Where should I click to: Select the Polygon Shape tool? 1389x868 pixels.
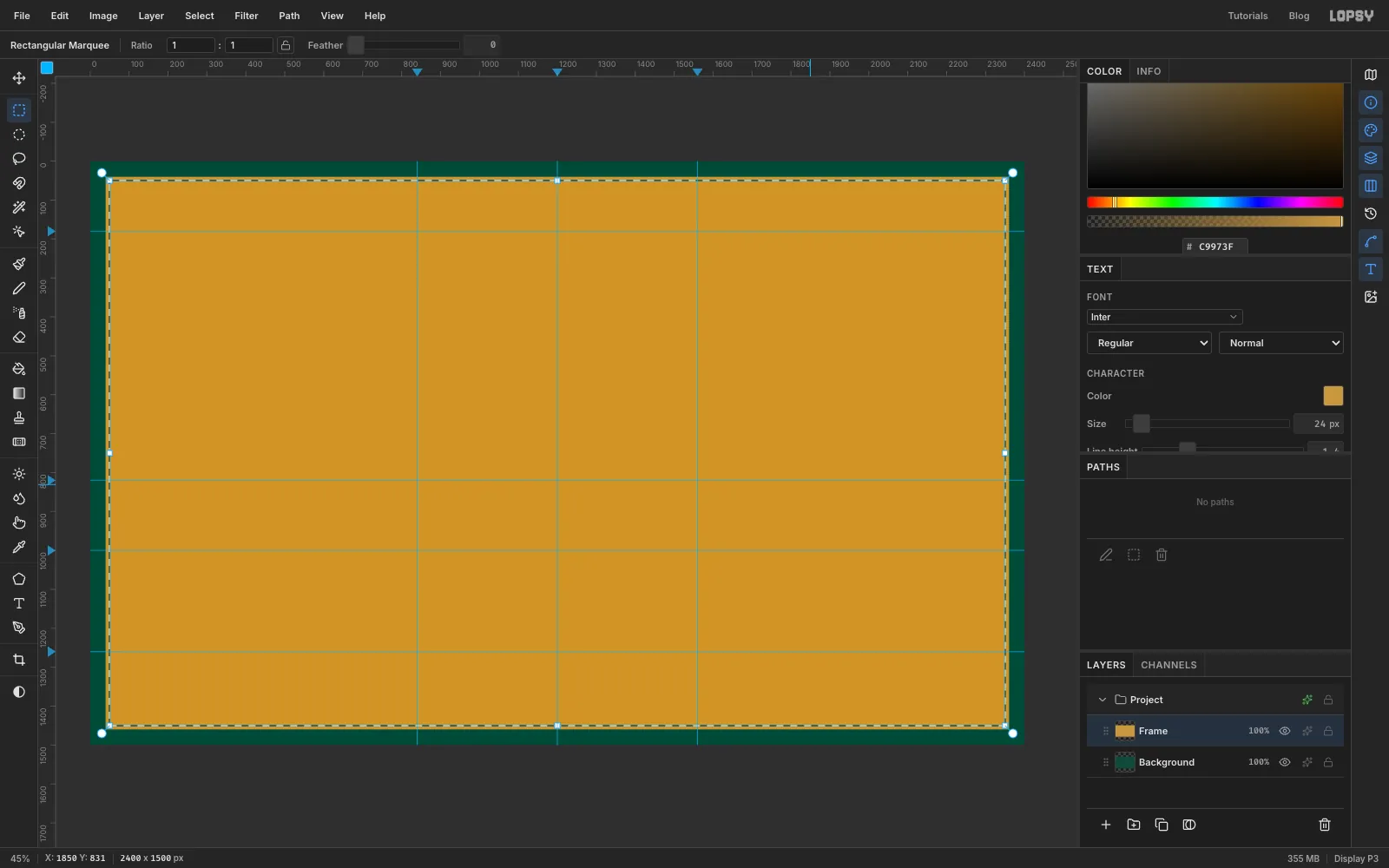pos(19,579)
